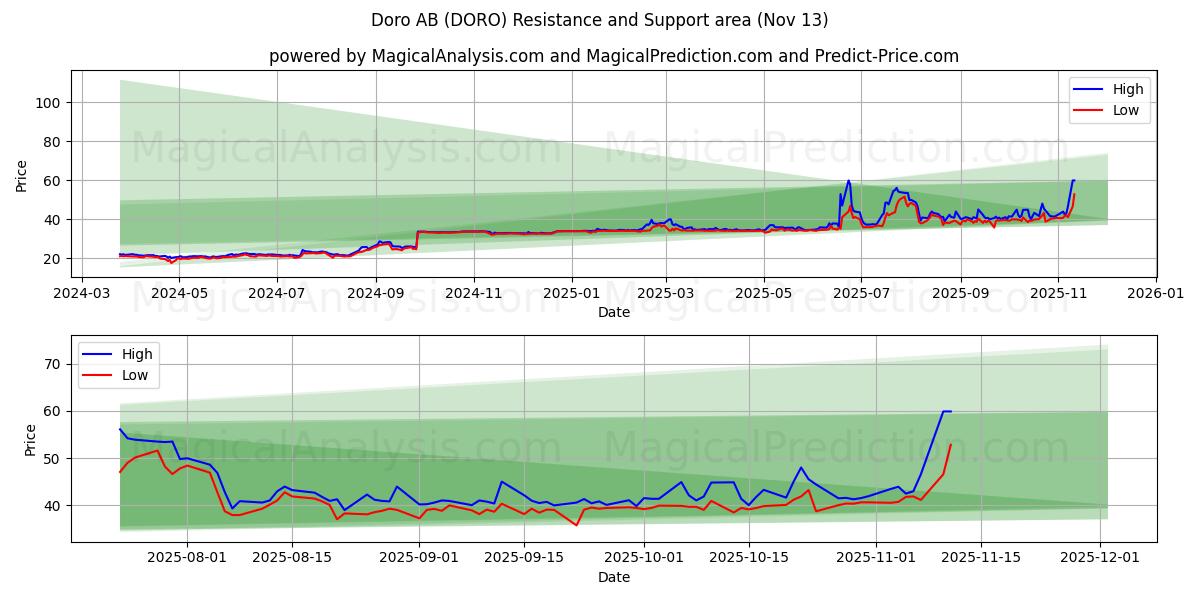Click the Date axis label on bottom chart
The height and width of the screenshot is (600, 1200).
[x=614, y=577]
